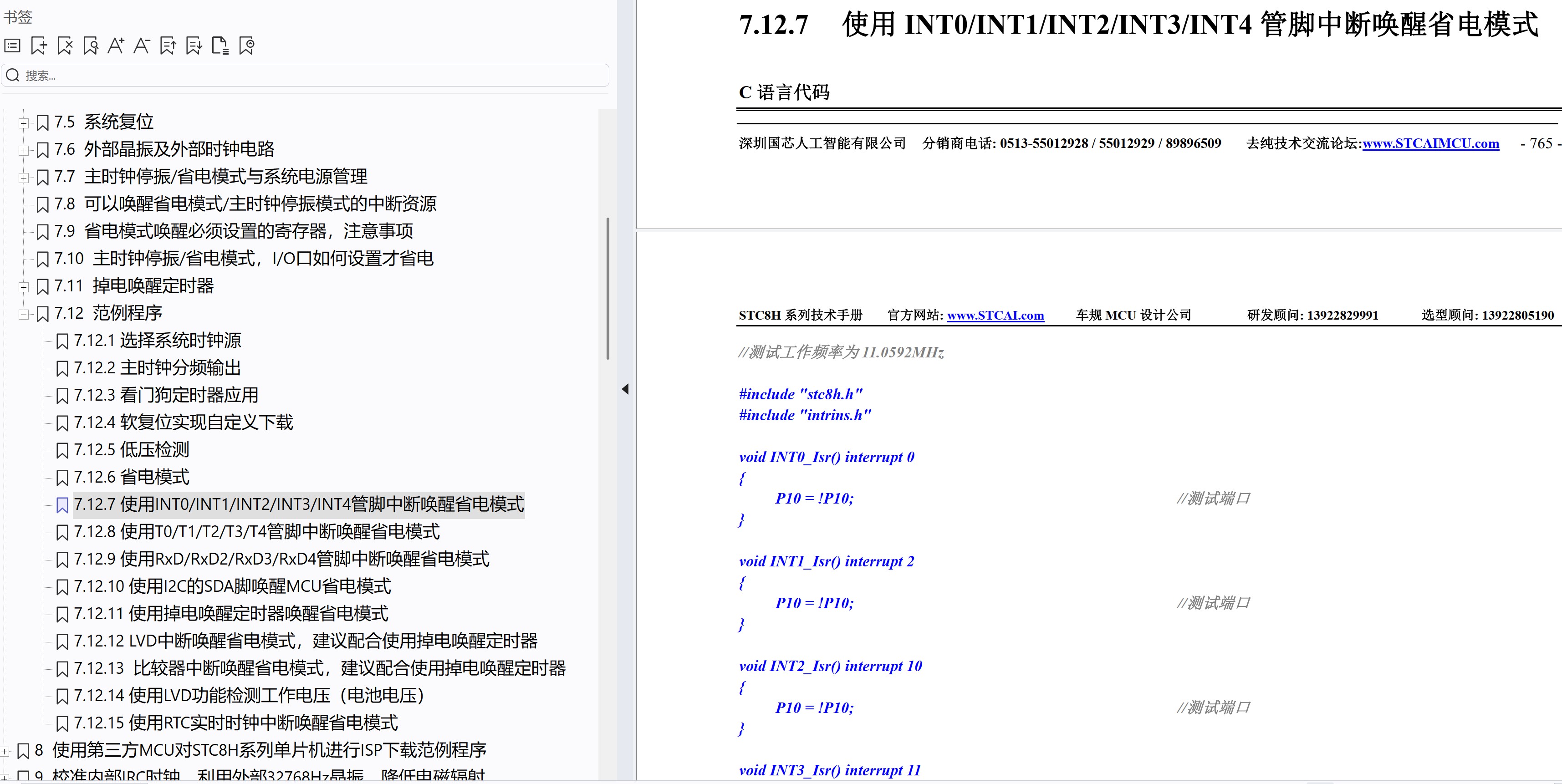Click the line void INT1_Isr() interrupt 2
This screenshot has width=1562, height=784.
click(827, 561)
